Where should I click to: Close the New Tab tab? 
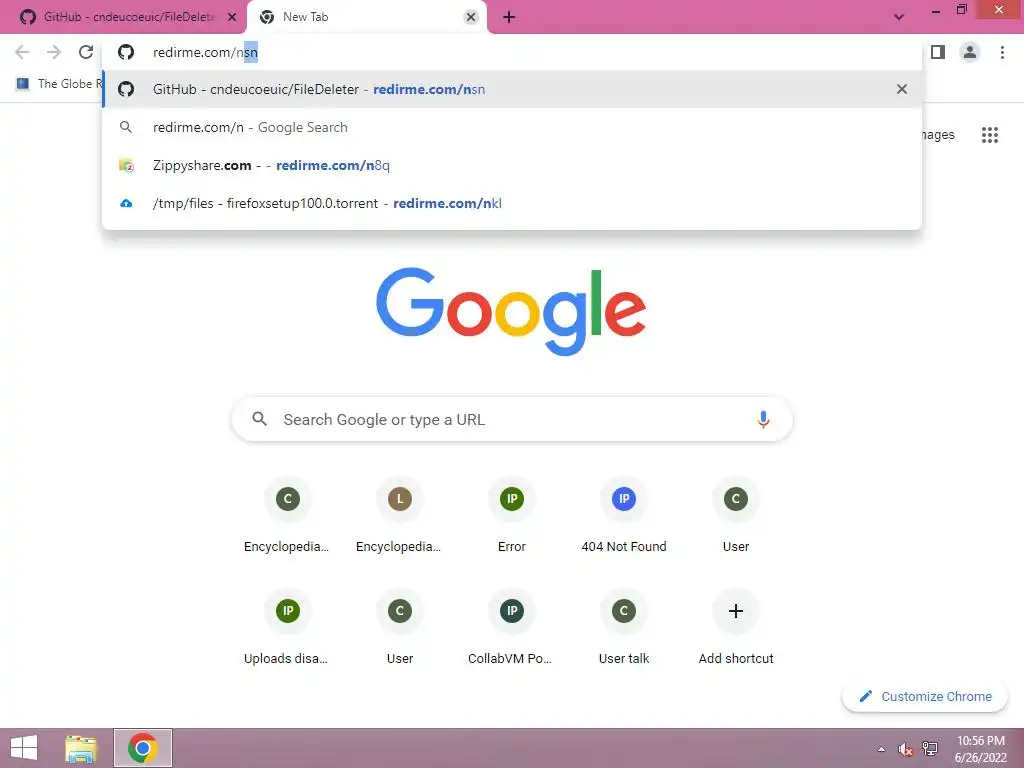[470, 17]
